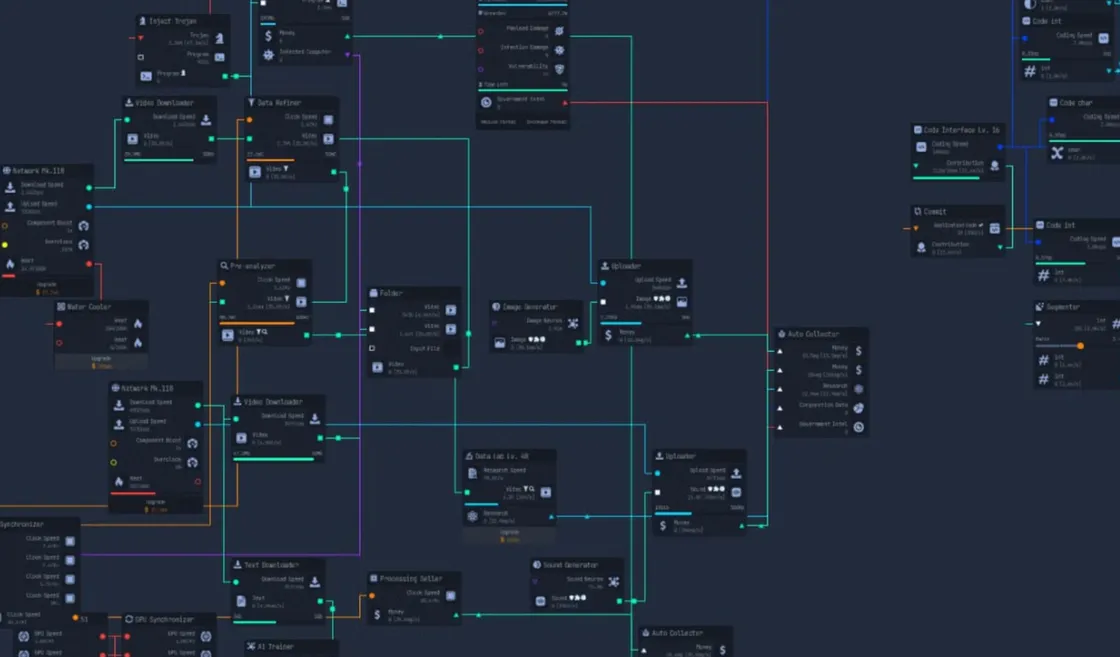The height and width of the screenshot is (657, 1120).
Task: Click the Sound Neurons icon in Sound Generator
Action: (614, 581)
